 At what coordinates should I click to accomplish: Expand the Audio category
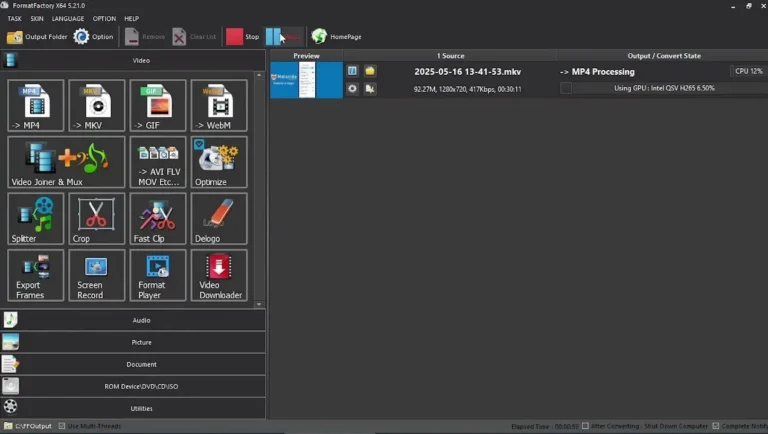coord(133,320)
